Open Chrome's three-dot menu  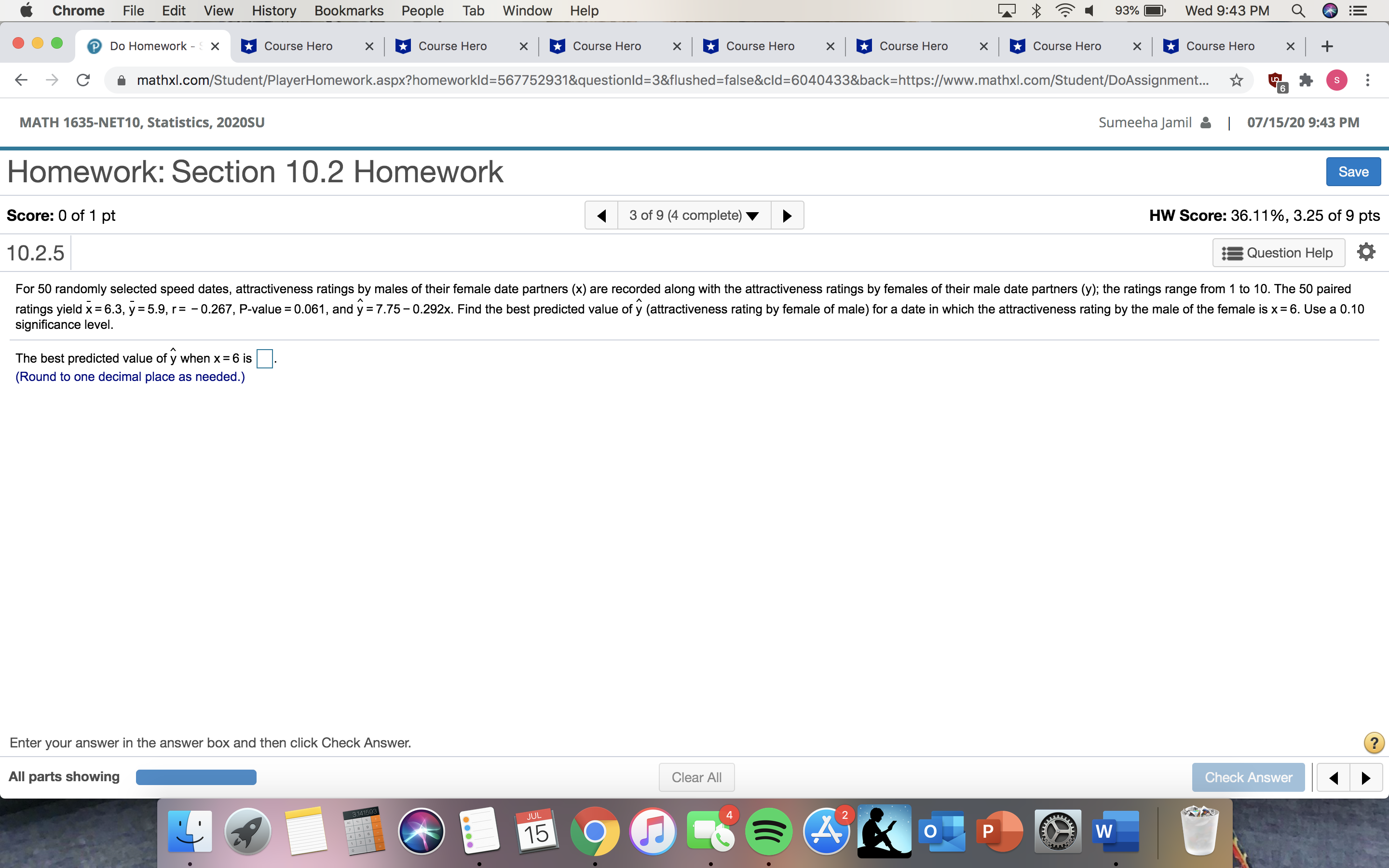pos(1368,80)
